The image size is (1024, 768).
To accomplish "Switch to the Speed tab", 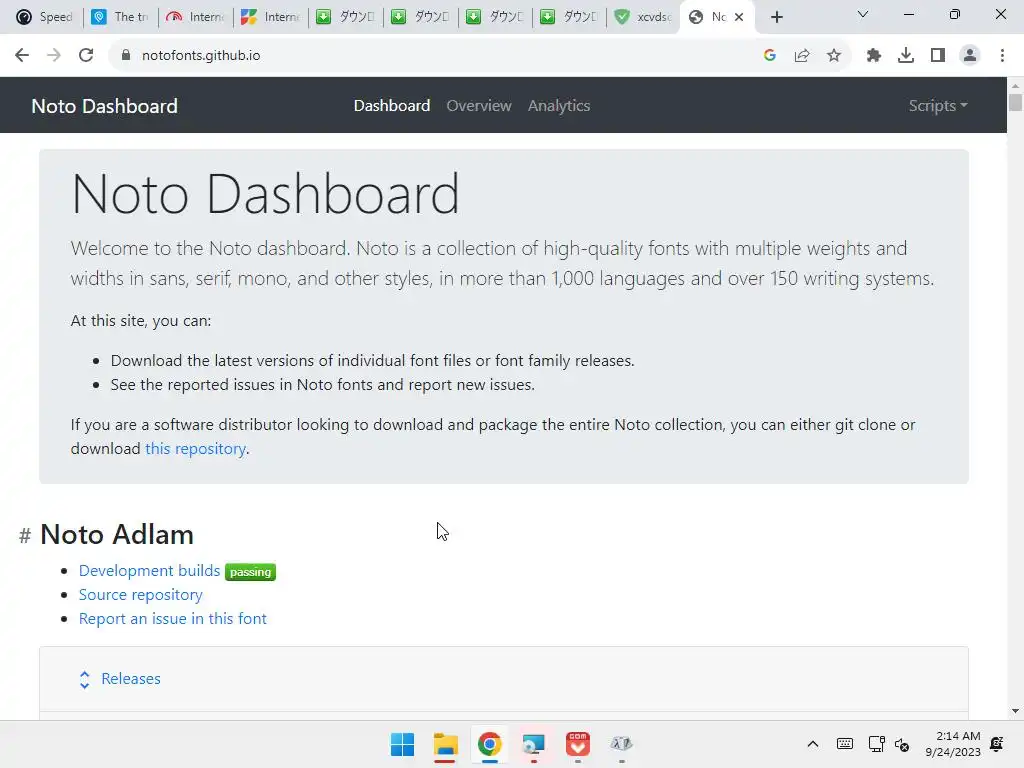I will click(45, 17).
